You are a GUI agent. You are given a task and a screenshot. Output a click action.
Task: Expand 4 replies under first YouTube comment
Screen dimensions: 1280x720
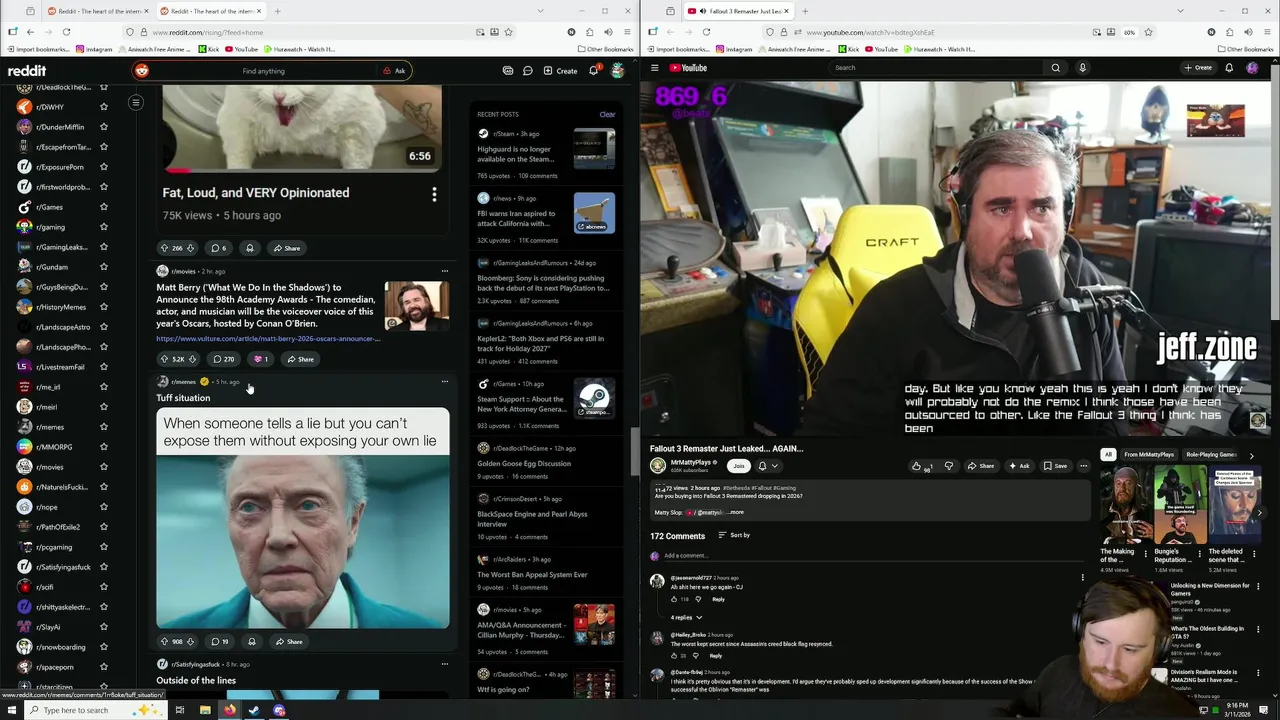686,617
